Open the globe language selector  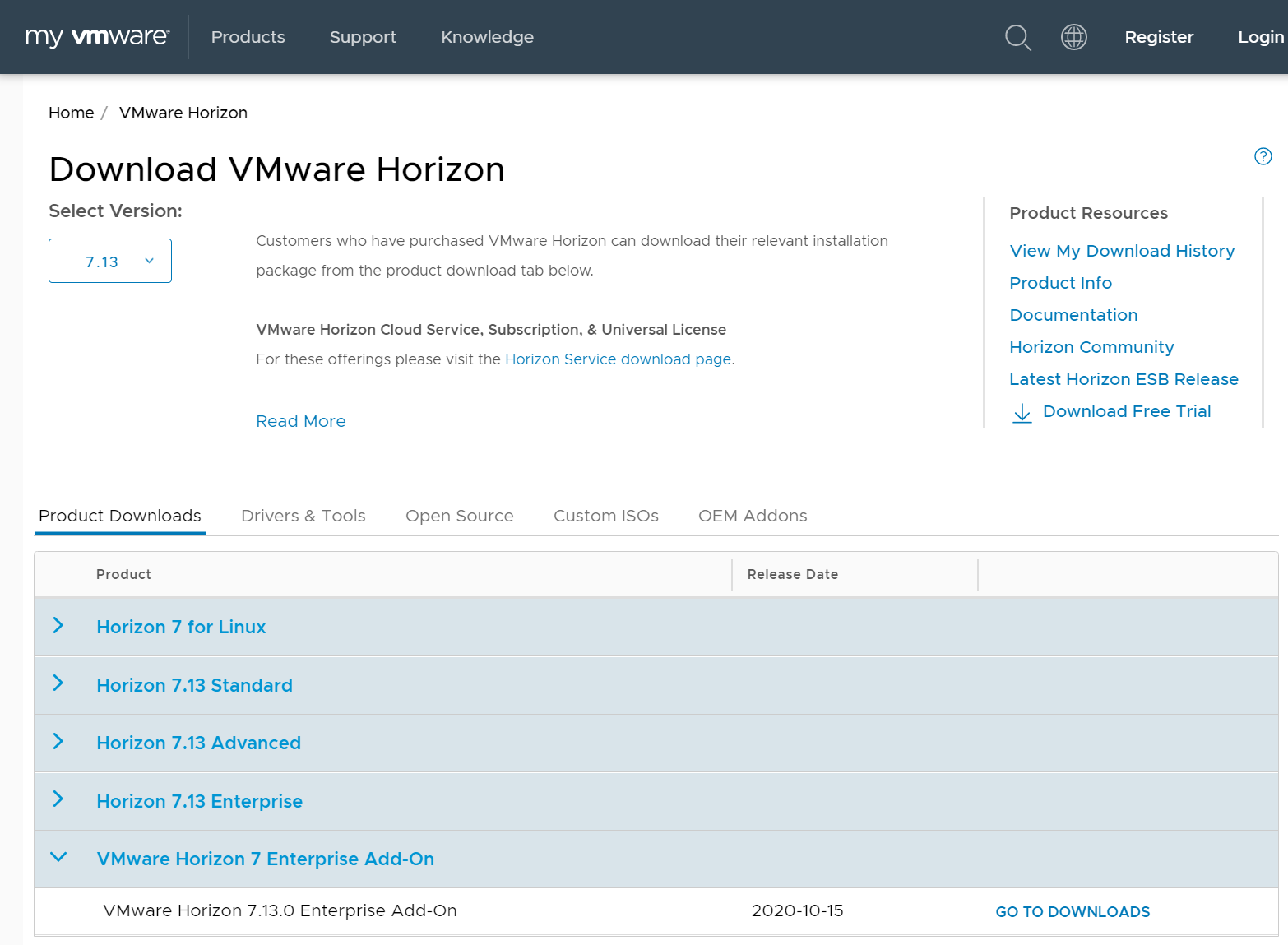[1073, 37]
